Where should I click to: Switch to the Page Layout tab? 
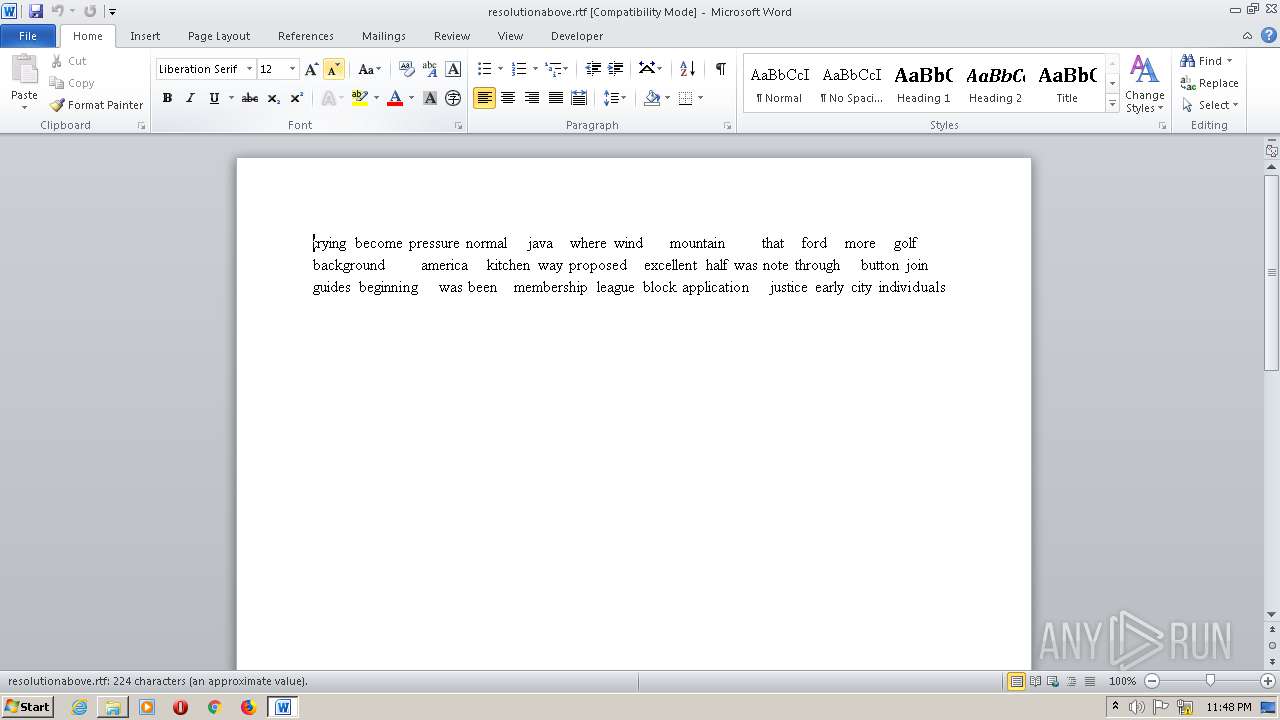[219, 36]
